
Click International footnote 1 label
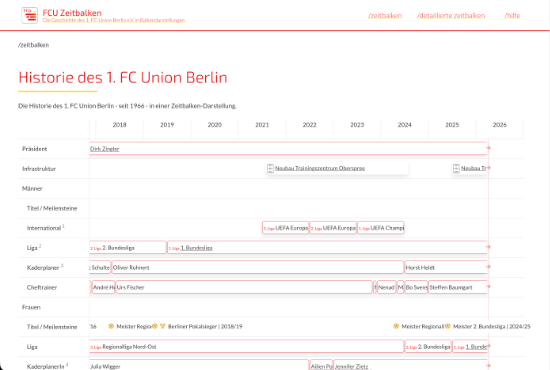coord(46,228)
